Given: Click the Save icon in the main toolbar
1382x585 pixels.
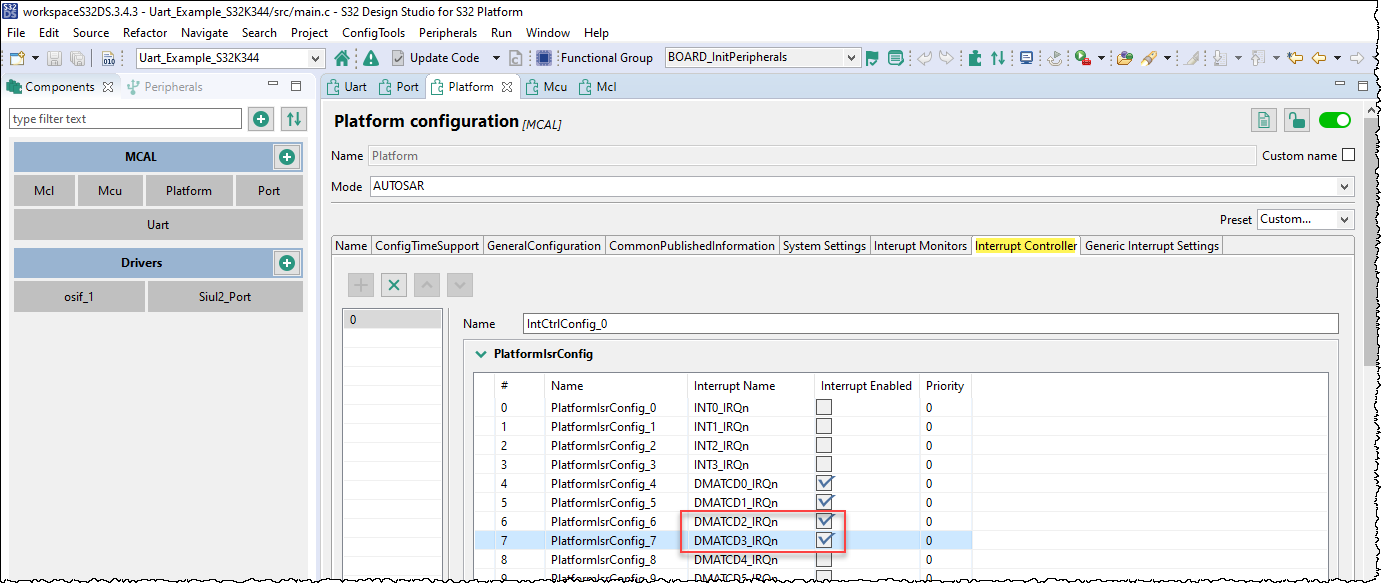Looking at the screenshot, I should click(x=52, y=57).
